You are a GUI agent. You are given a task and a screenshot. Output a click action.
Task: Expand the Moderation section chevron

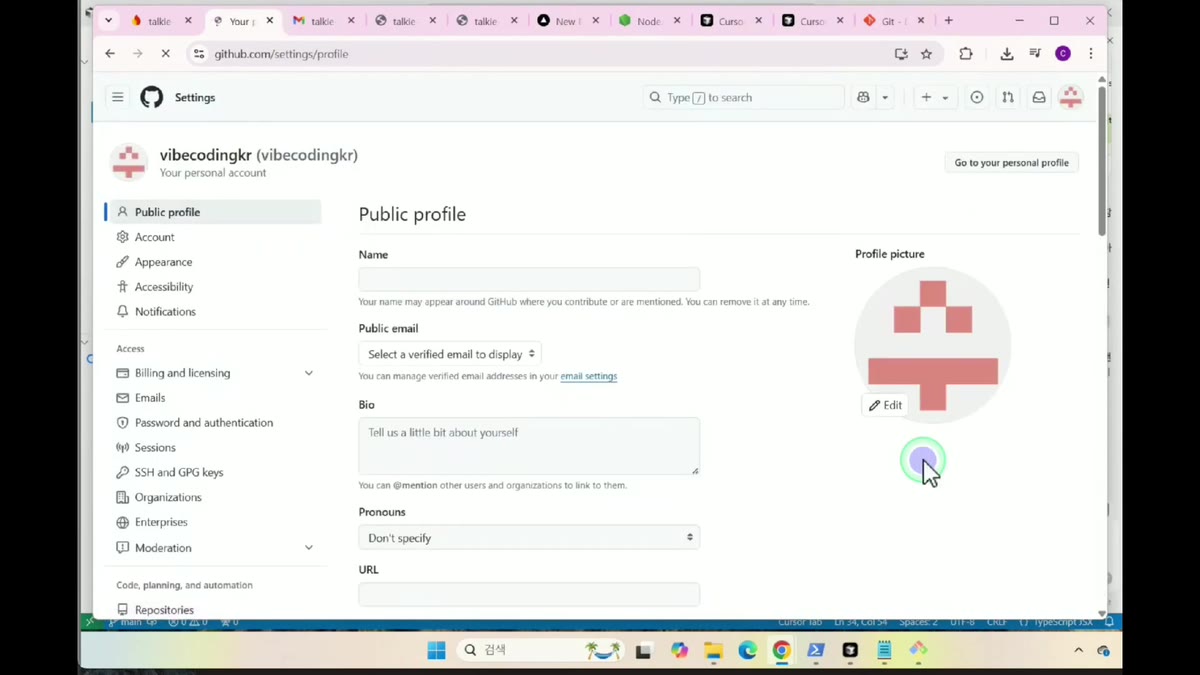pyautogui.click(x=308, y=548)
